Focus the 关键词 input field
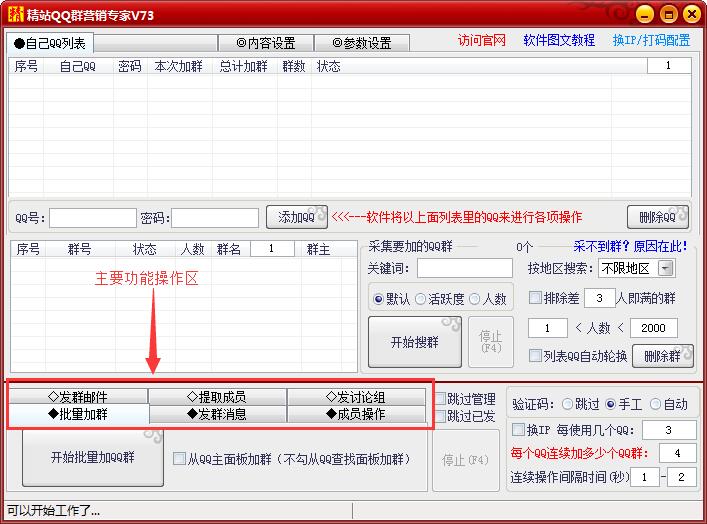 coord(465,268)
